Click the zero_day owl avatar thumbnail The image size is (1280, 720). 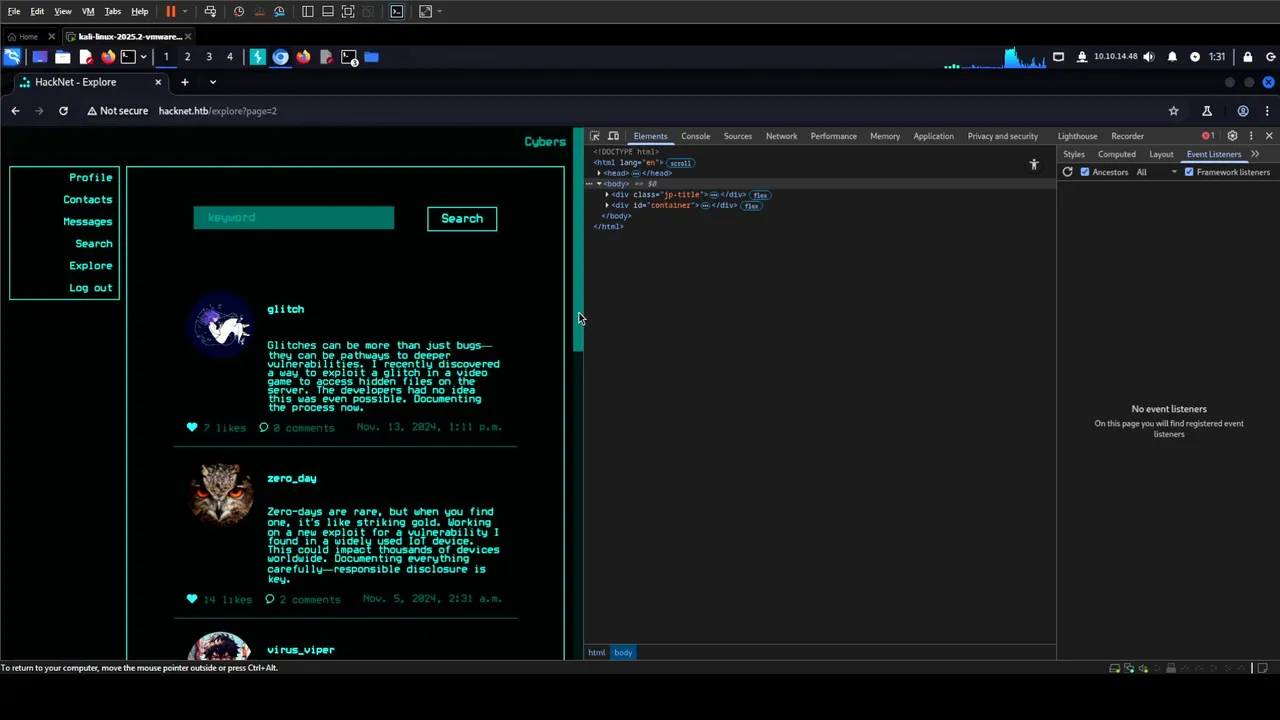click(x=221, y=493)
